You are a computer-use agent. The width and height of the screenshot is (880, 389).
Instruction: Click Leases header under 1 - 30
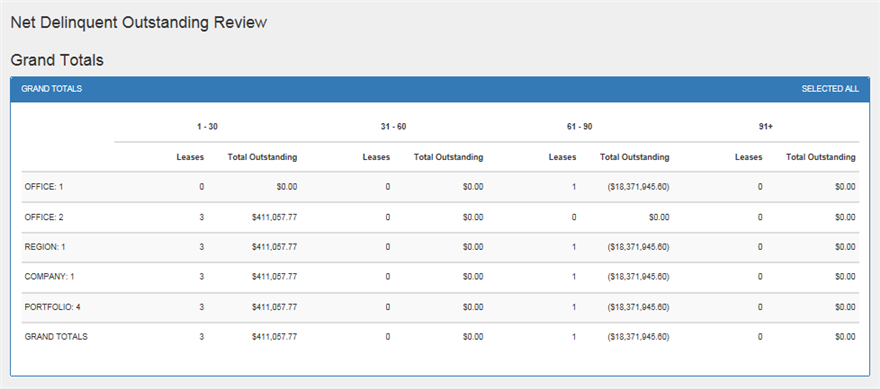190,157
